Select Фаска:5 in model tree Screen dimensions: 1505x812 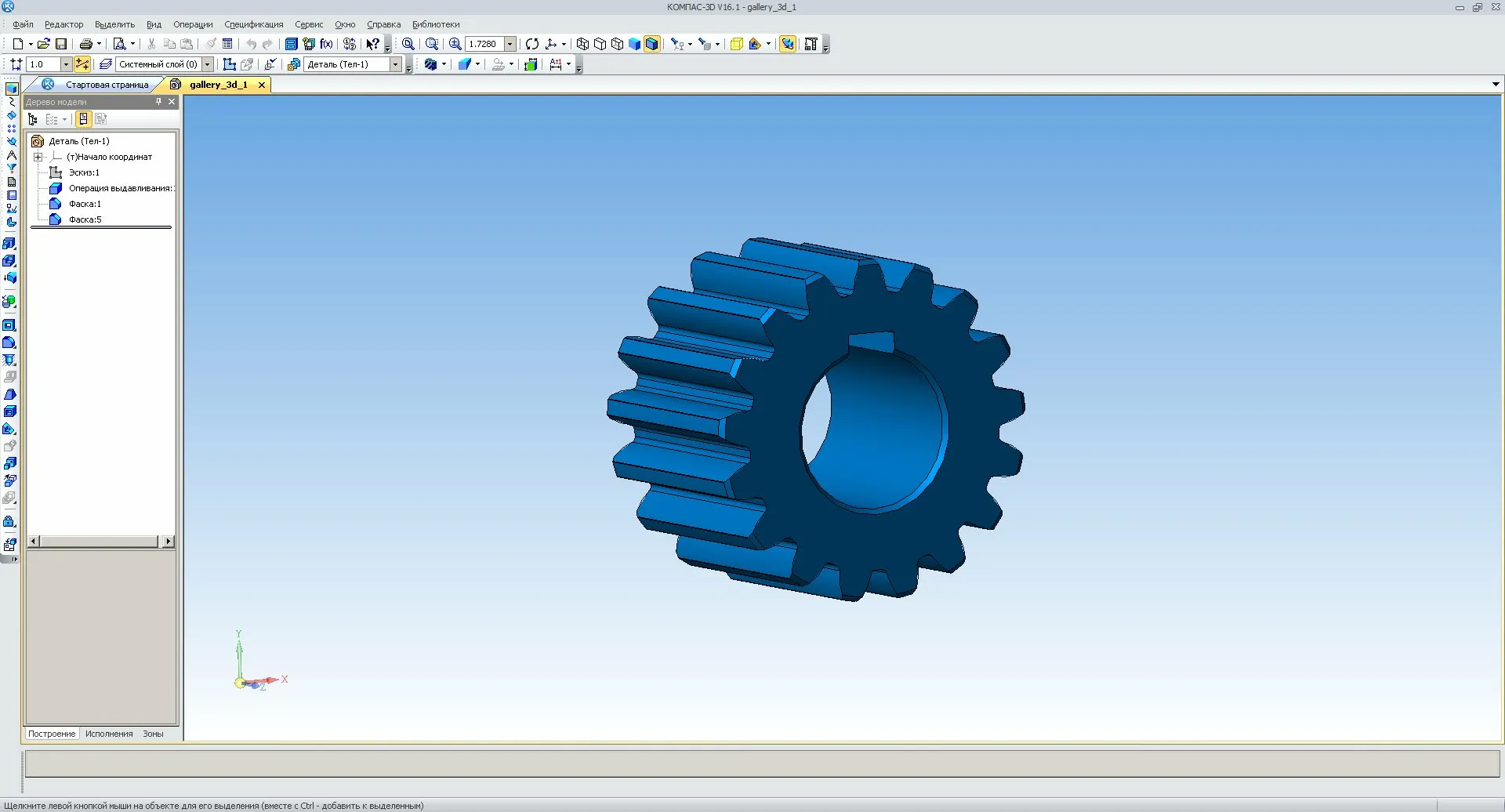pos(85,219)
